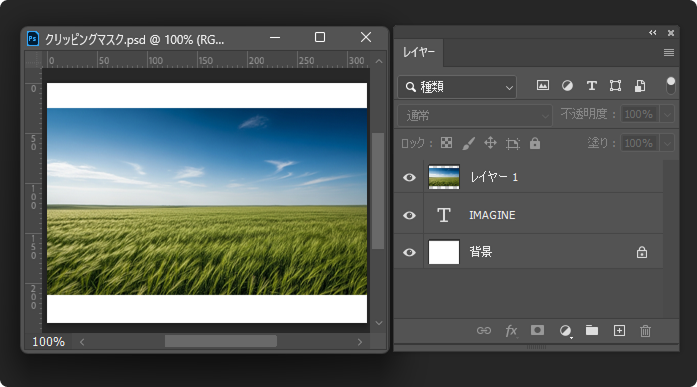Minimize the document window
Viewport: 697px width, 387px height.
275,38
